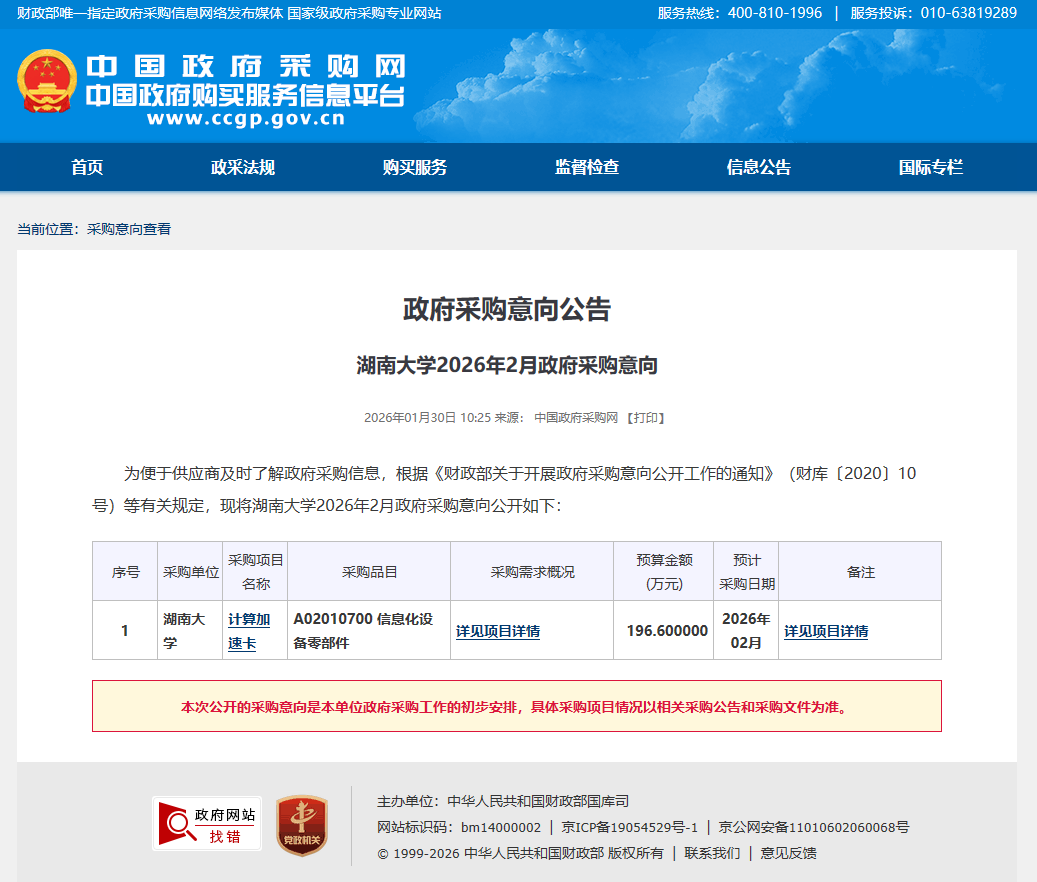
Task: Open the 信息公告 navigation item
Action: point(759,167)
